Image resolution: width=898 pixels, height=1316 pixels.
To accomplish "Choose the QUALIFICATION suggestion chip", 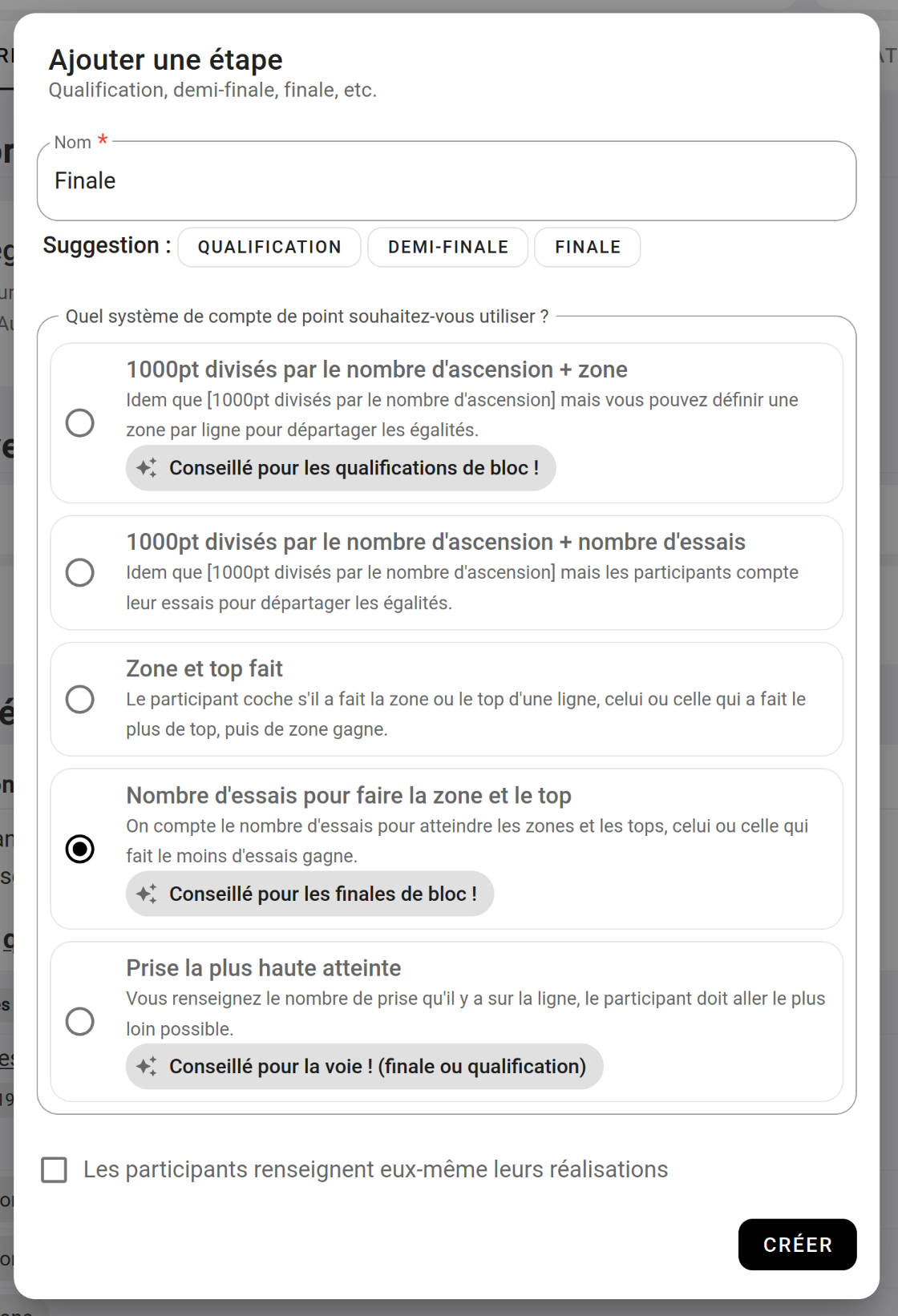I will coord(269,247).
